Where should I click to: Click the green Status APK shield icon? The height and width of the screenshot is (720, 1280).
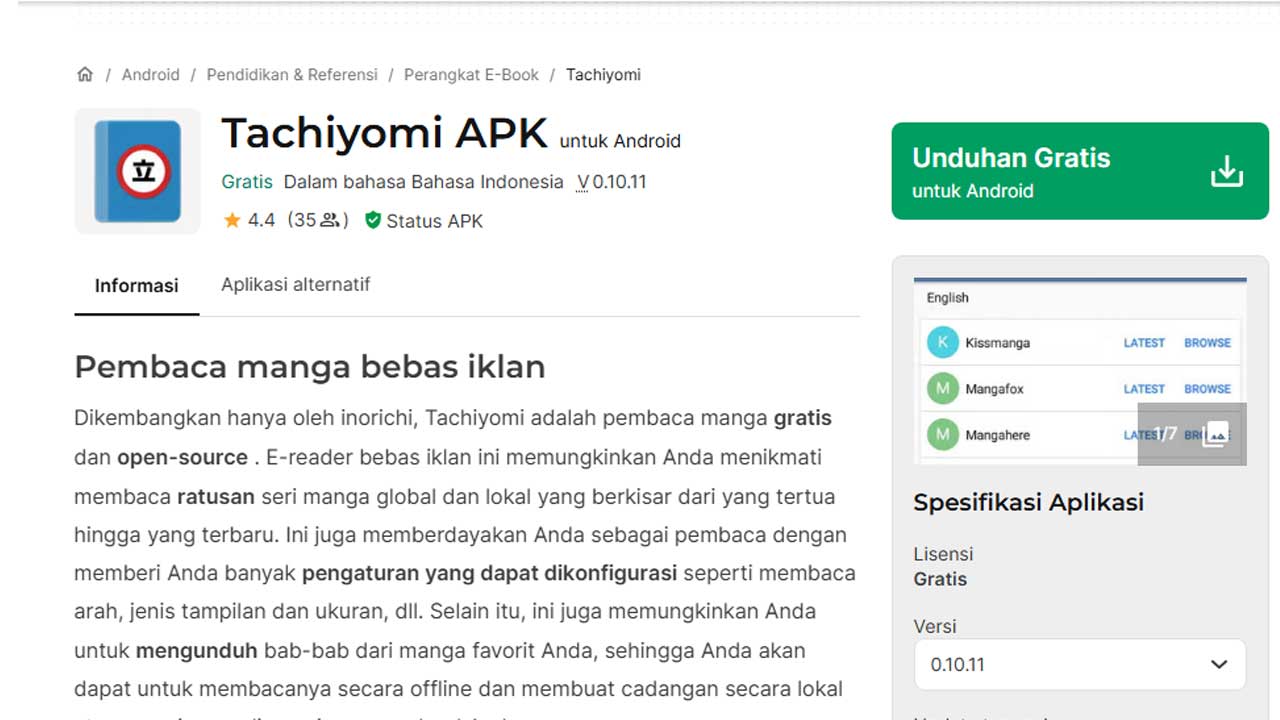point(373,220)
